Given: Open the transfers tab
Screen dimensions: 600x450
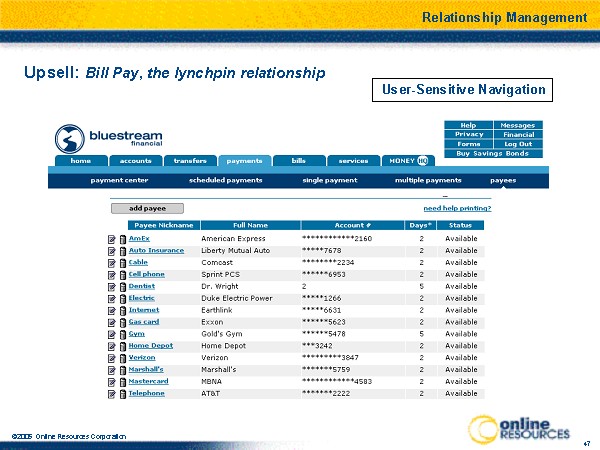Looking at the screenshot, I should pyautogui.click(x=190, y=160).
